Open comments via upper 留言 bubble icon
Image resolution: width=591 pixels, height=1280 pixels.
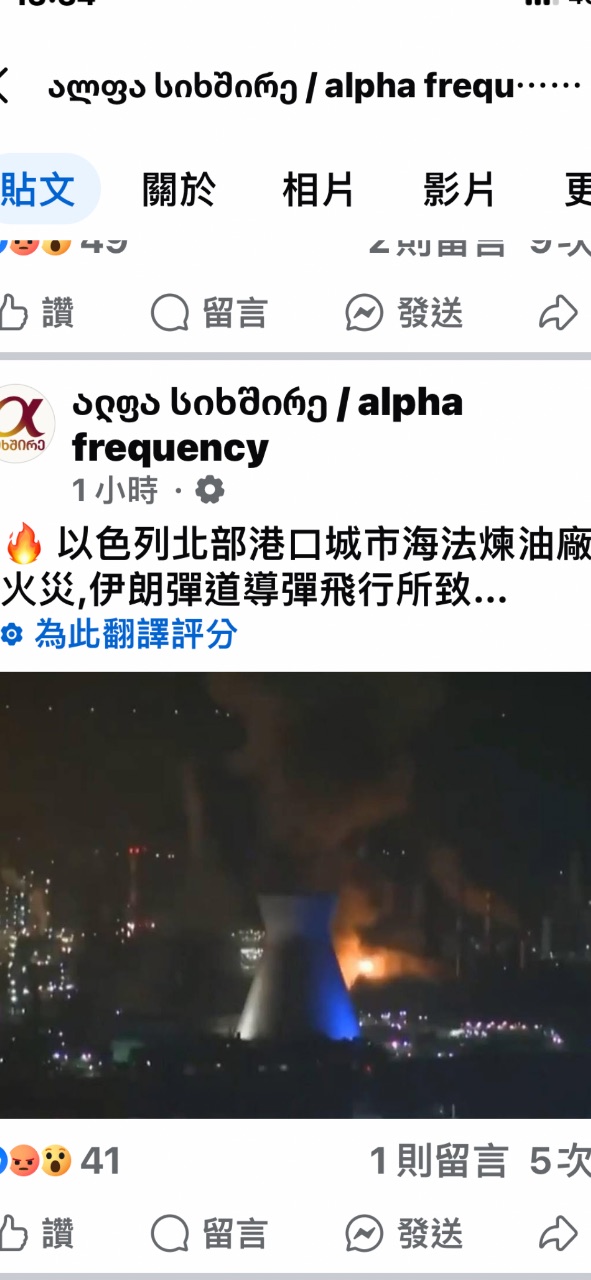(209, 313)
